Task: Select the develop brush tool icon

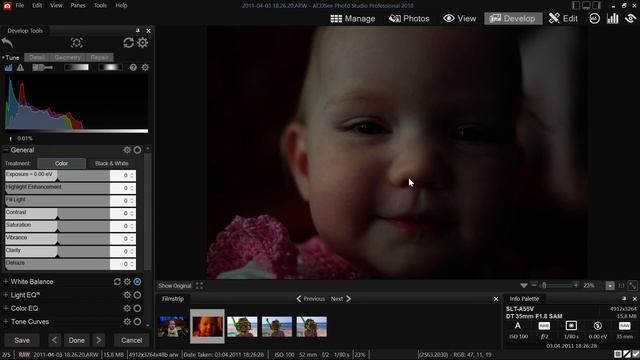Action: [42, 67]
